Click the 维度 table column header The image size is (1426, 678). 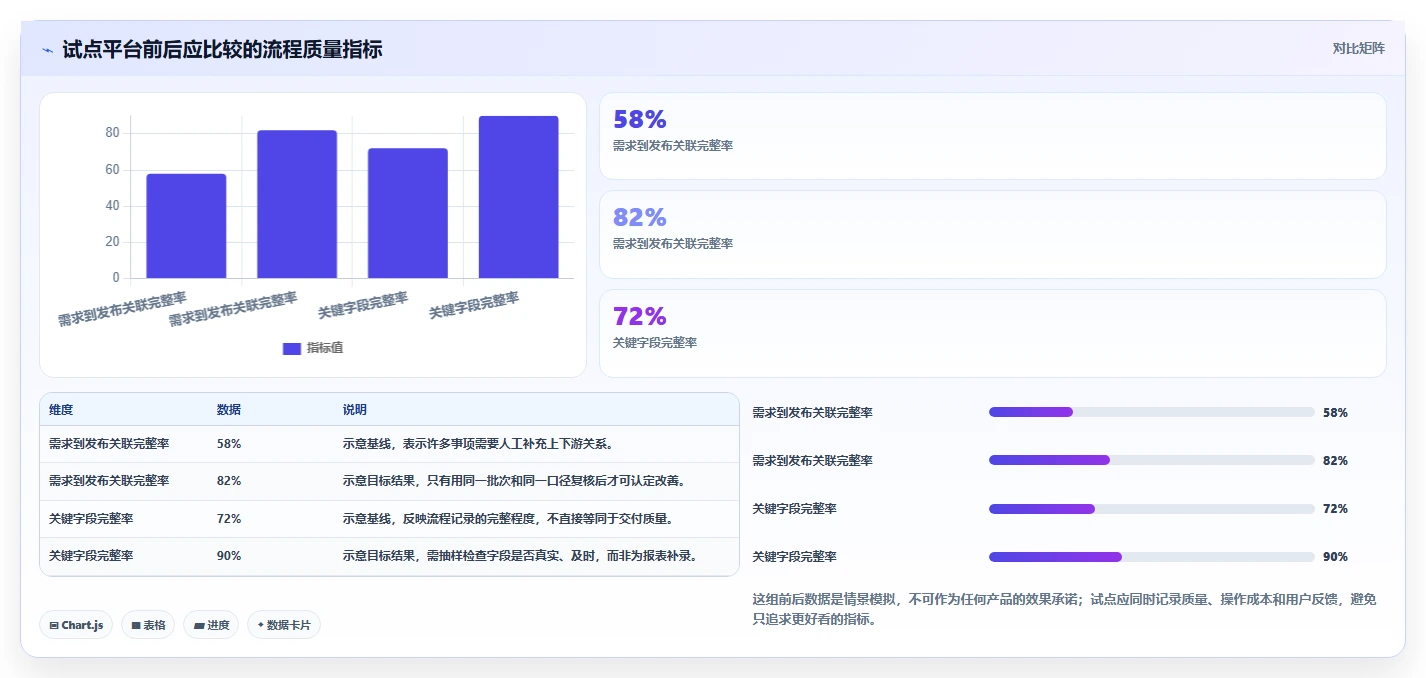[x=61, y=410]
